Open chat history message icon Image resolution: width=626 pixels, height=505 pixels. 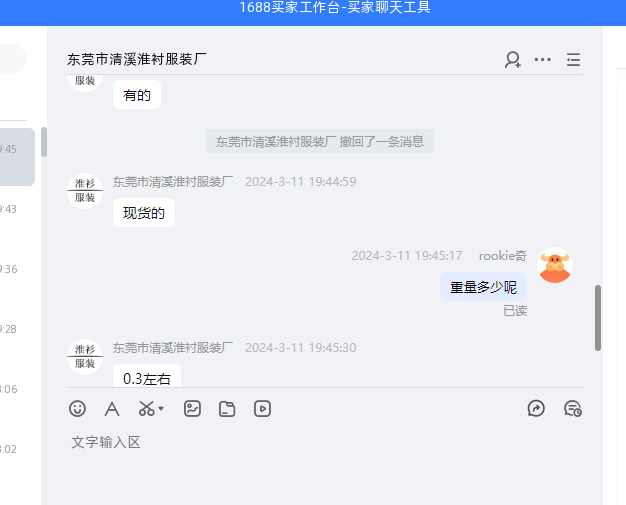pos(573,409)
